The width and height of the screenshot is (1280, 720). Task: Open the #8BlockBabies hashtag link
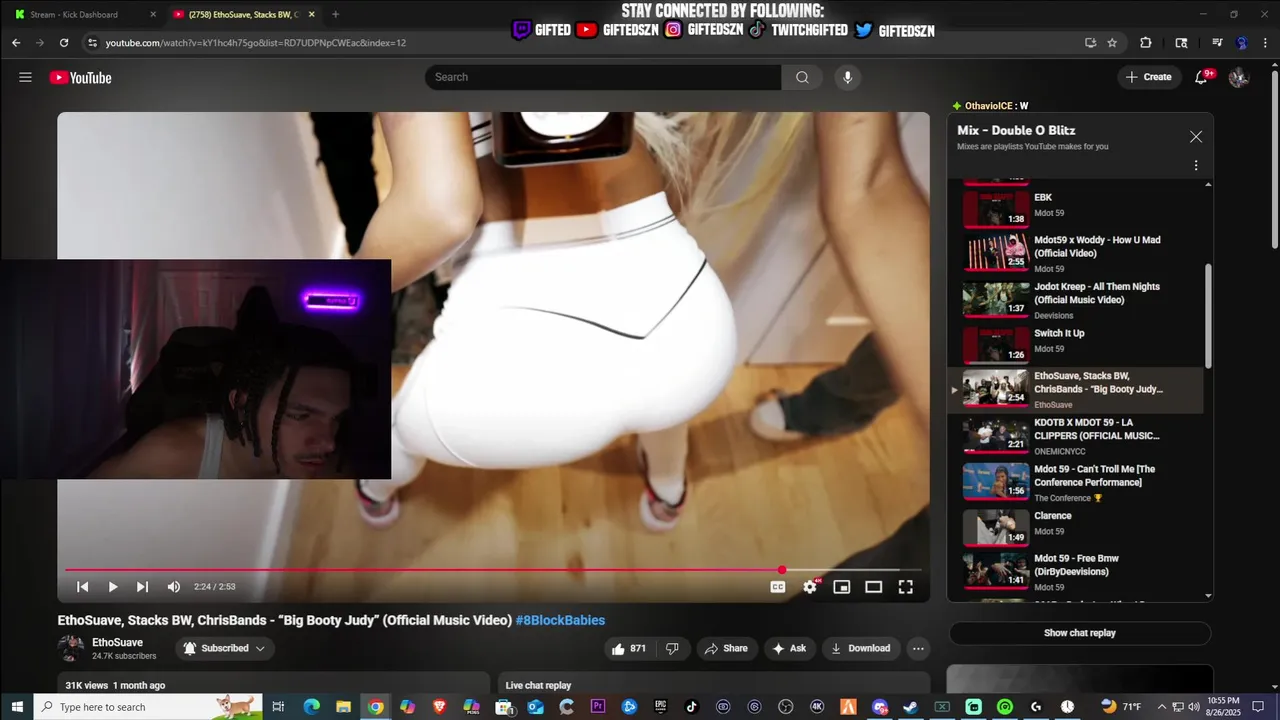click(x=560, y=620)
